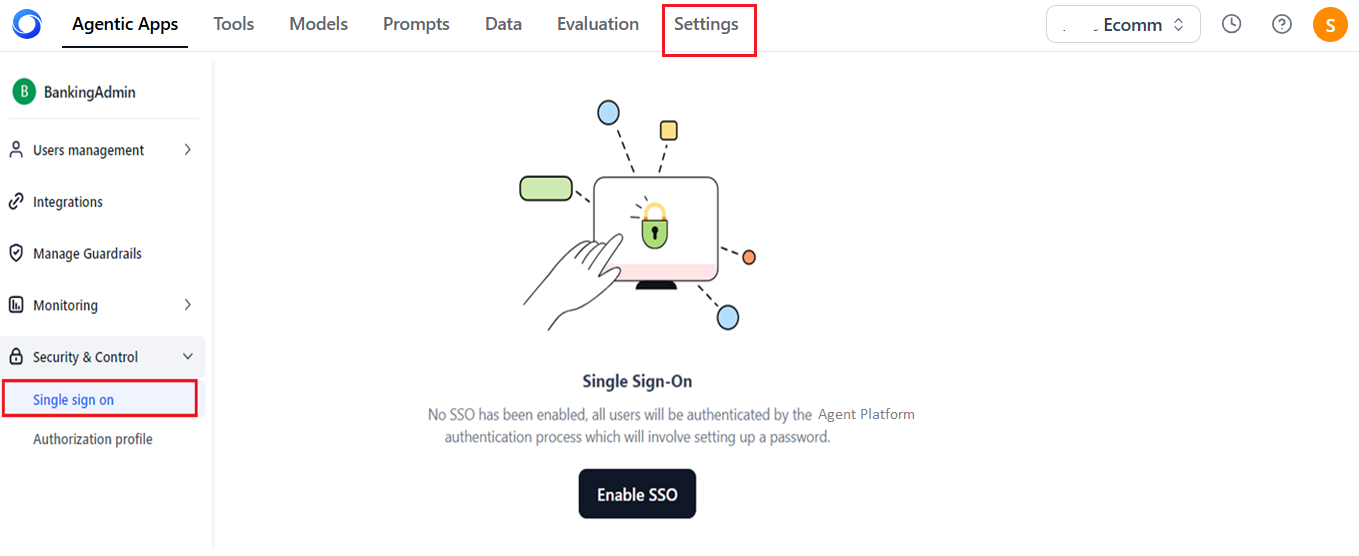Click the Security & Control lock icon
Screen dimensions: 1359x556
tap(16, 357)
